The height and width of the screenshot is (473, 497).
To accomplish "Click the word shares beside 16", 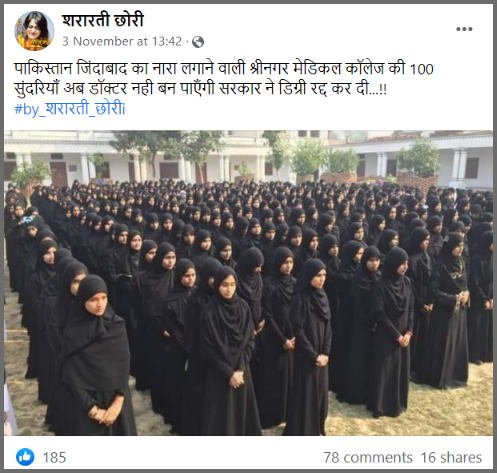I will pyautogui.click(x=461, y=457).
